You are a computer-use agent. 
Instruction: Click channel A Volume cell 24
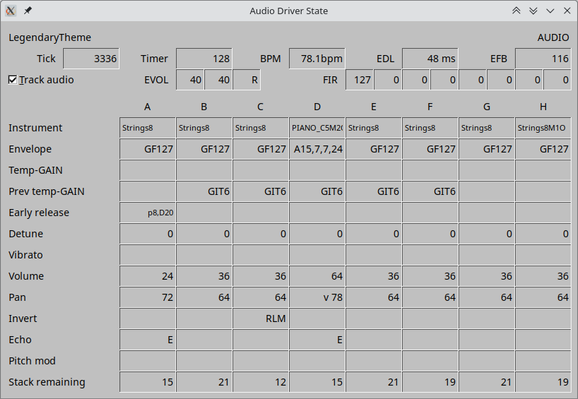click(x=147, y=276)
